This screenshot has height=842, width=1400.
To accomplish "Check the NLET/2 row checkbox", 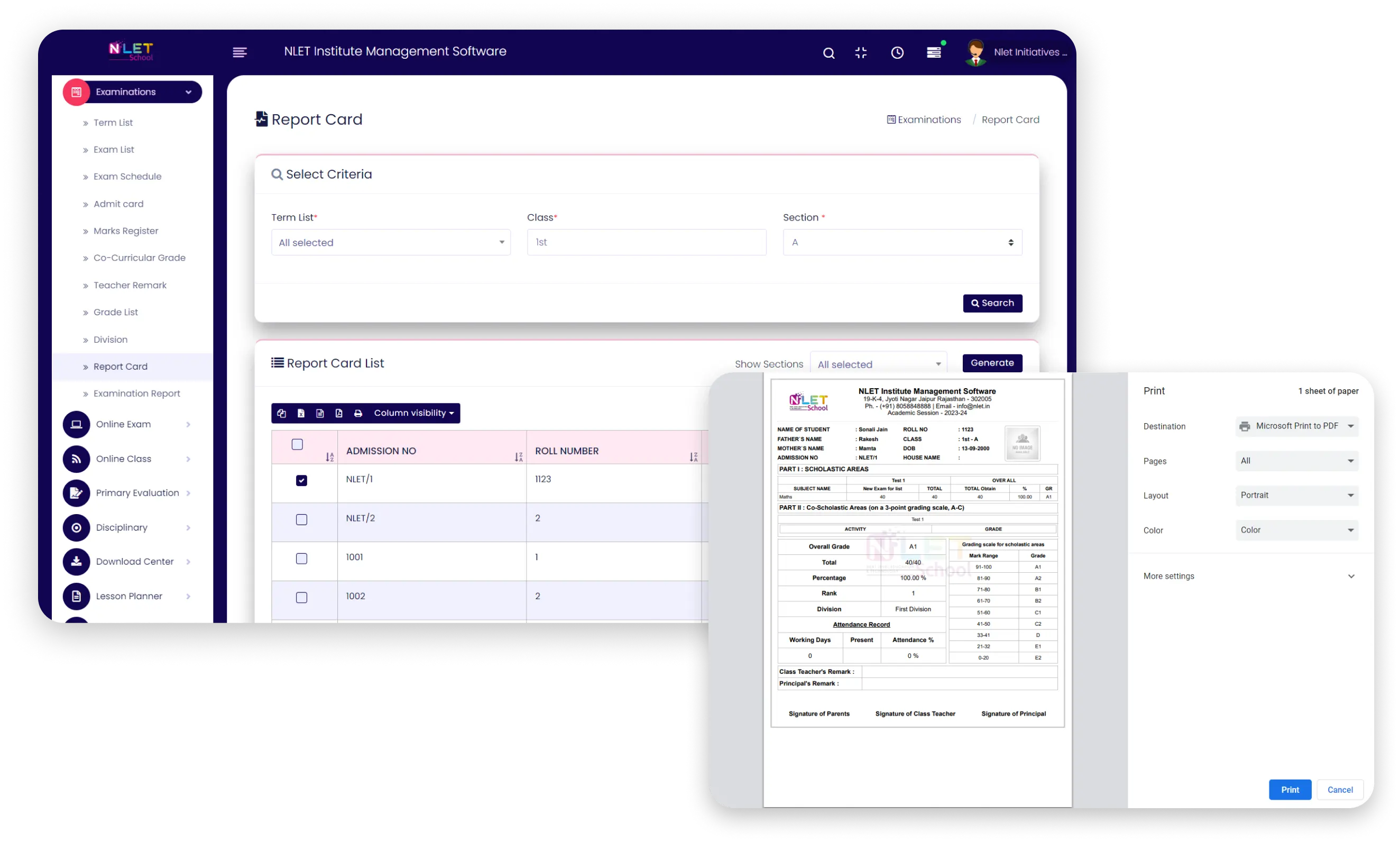I will point(302,519).
